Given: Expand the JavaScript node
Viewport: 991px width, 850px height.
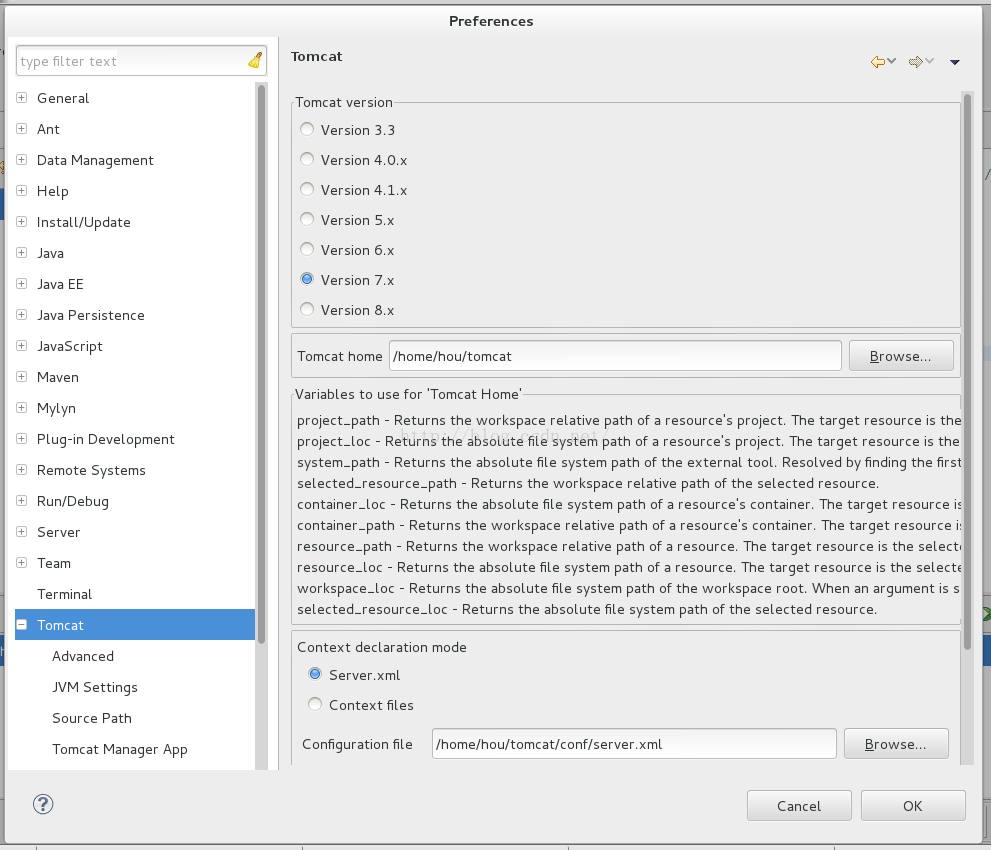Looking at the screenshot, I should [x=21, y=345].
